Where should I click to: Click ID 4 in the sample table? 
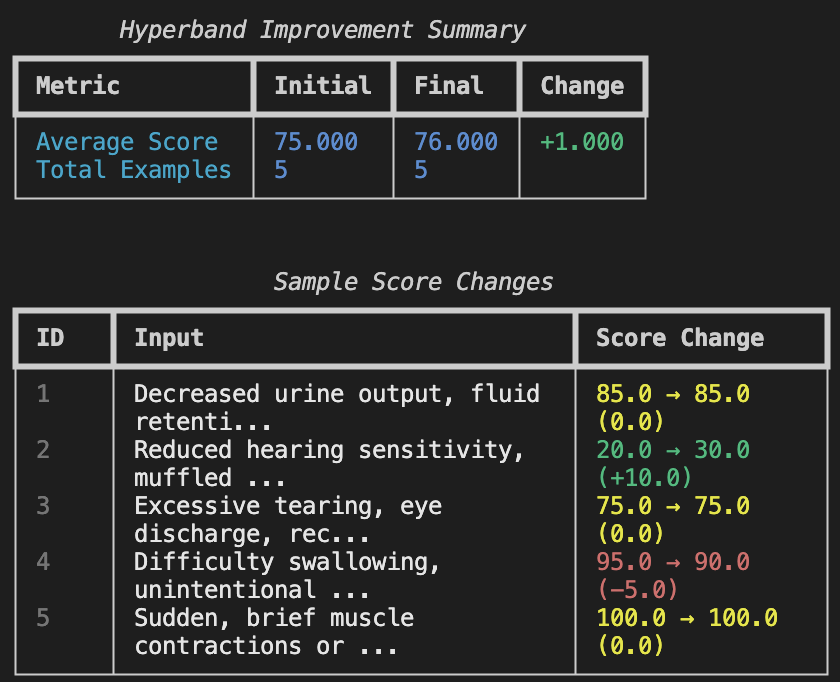(x=43, y=562)
